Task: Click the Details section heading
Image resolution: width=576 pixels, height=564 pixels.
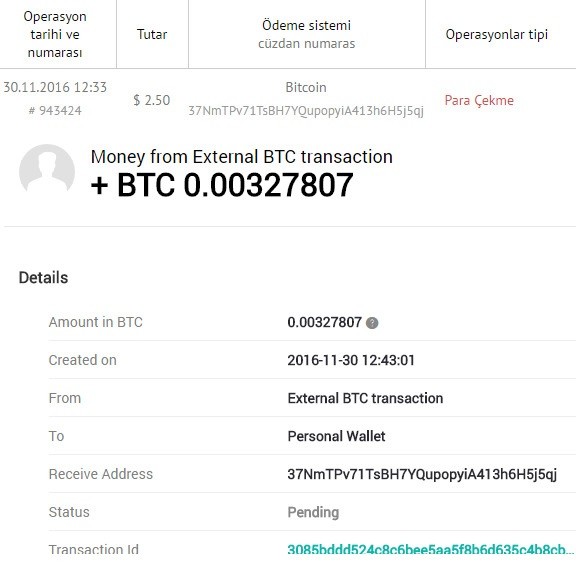Action: point(43,278)
